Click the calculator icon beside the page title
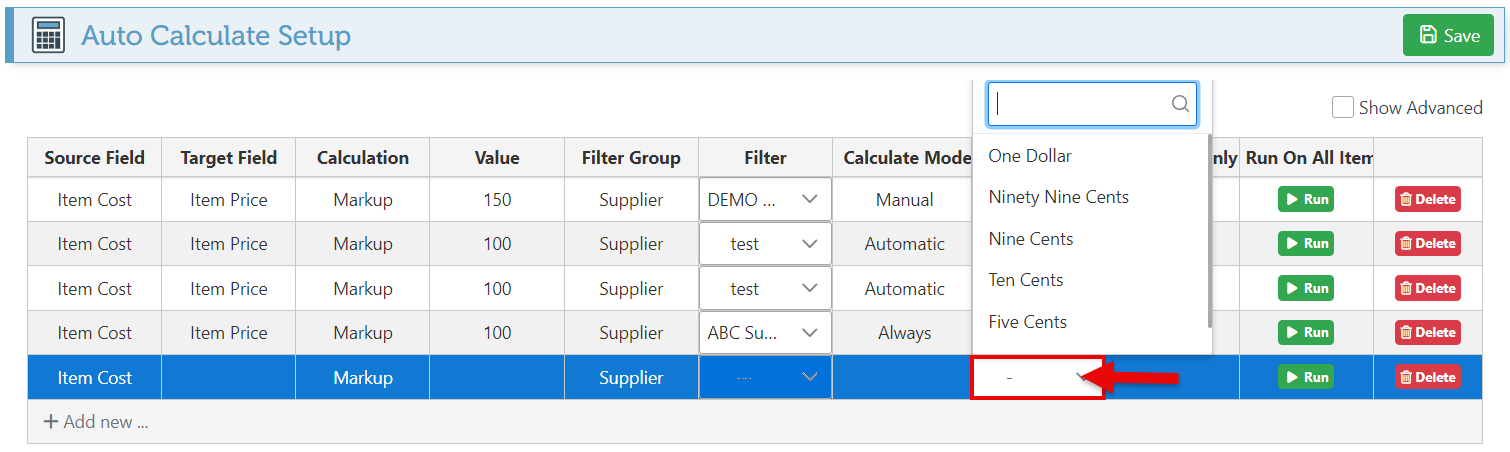 48,36
